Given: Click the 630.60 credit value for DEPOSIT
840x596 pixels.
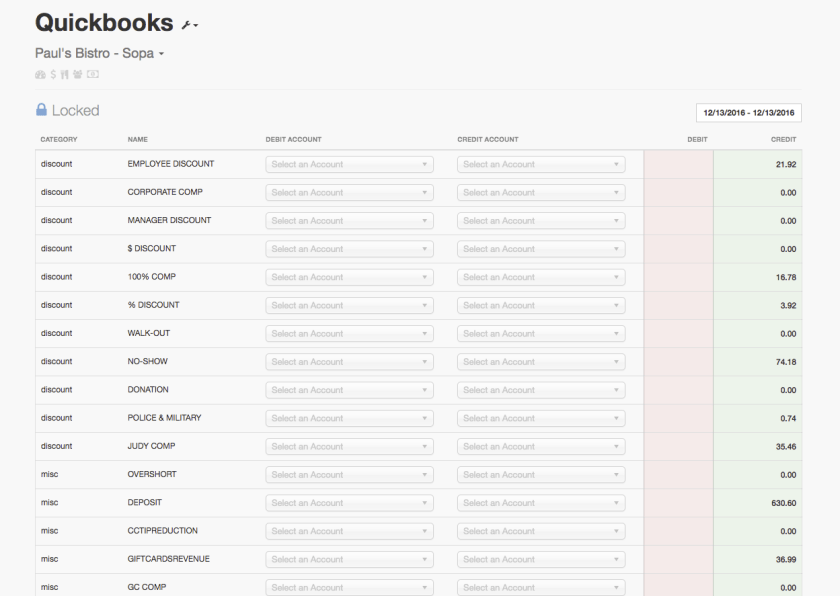Looking at the screenshot, I should pos(784,503).
